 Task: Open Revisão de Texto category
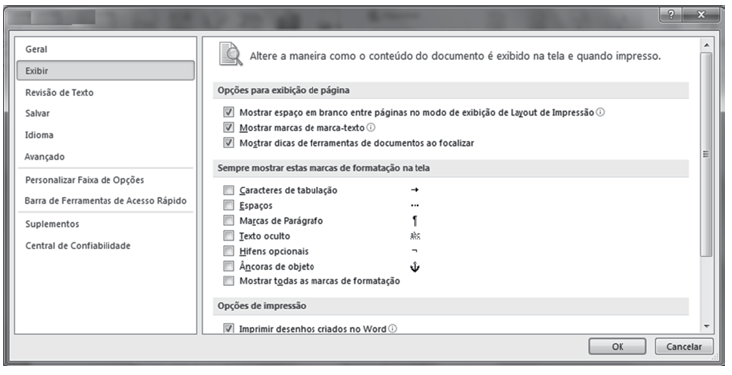point(106,92)
